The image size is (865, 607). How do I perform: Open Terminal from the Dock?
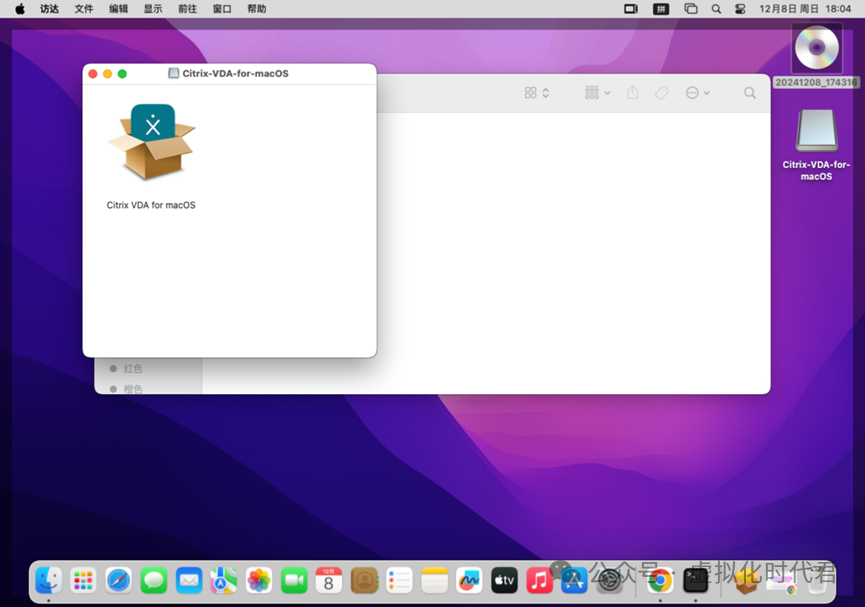pos(696,581)
